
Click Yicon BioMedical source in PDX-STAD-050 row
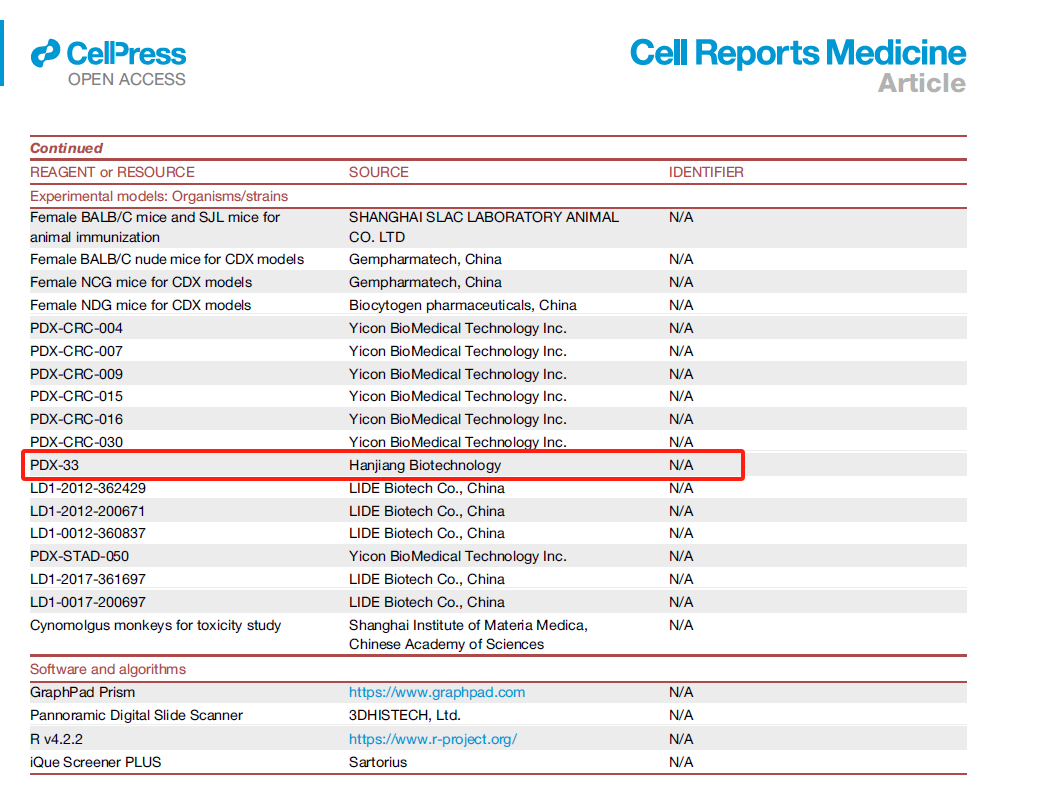point(458,556)
